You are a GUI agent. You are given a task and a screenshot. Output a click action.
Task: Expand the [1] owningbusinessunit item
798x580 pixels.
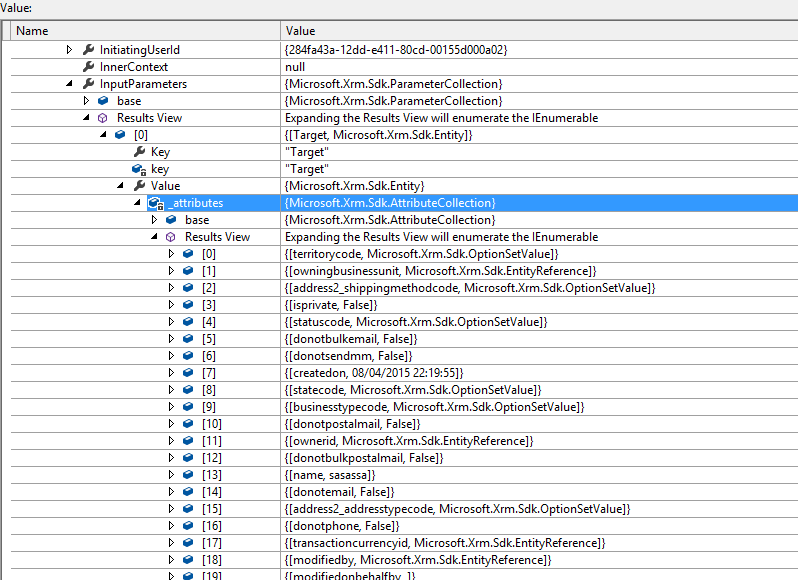pos(172,271)
